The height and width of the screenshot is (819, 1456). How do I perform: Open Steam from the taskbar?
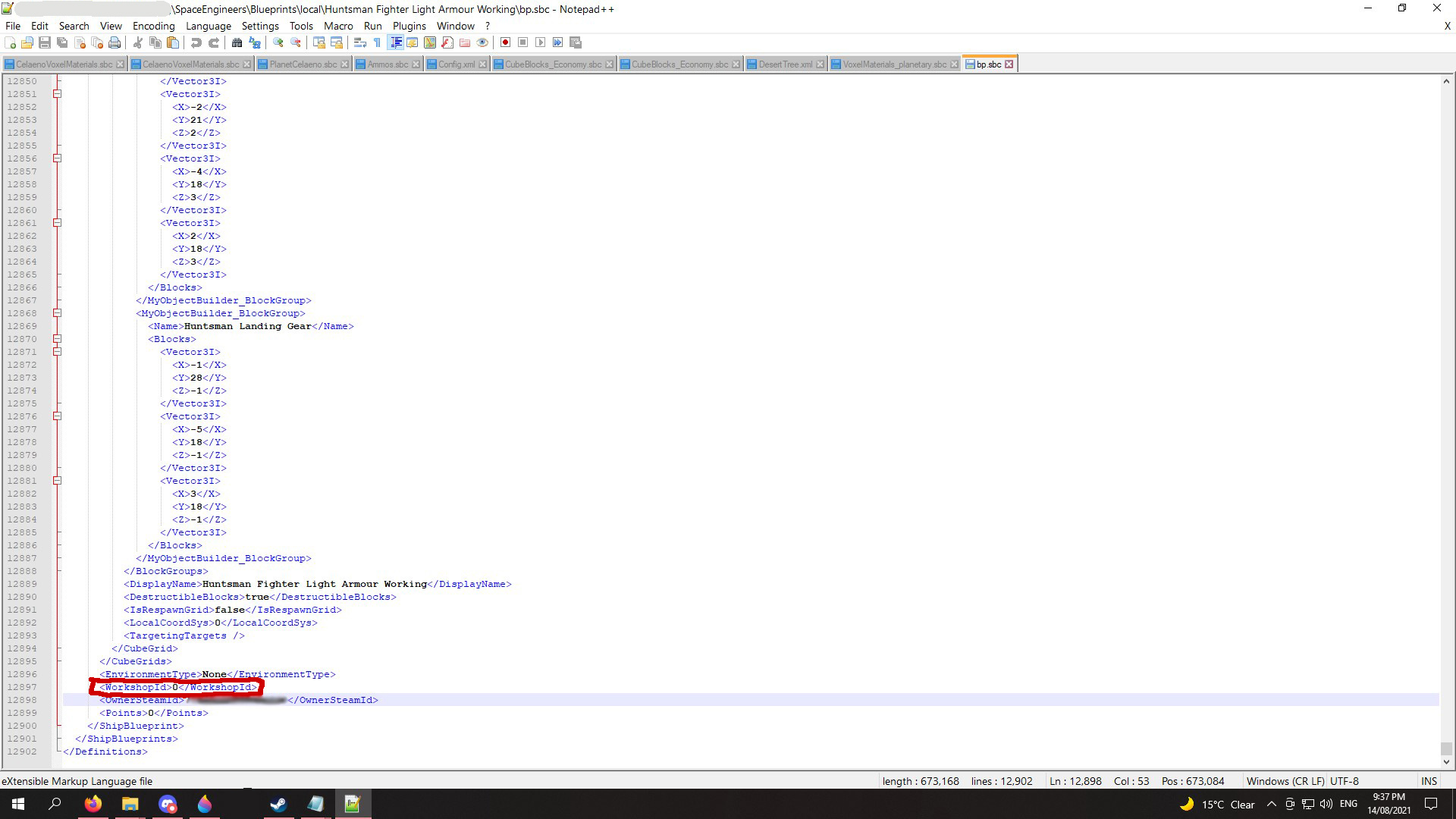pos(278,804)
